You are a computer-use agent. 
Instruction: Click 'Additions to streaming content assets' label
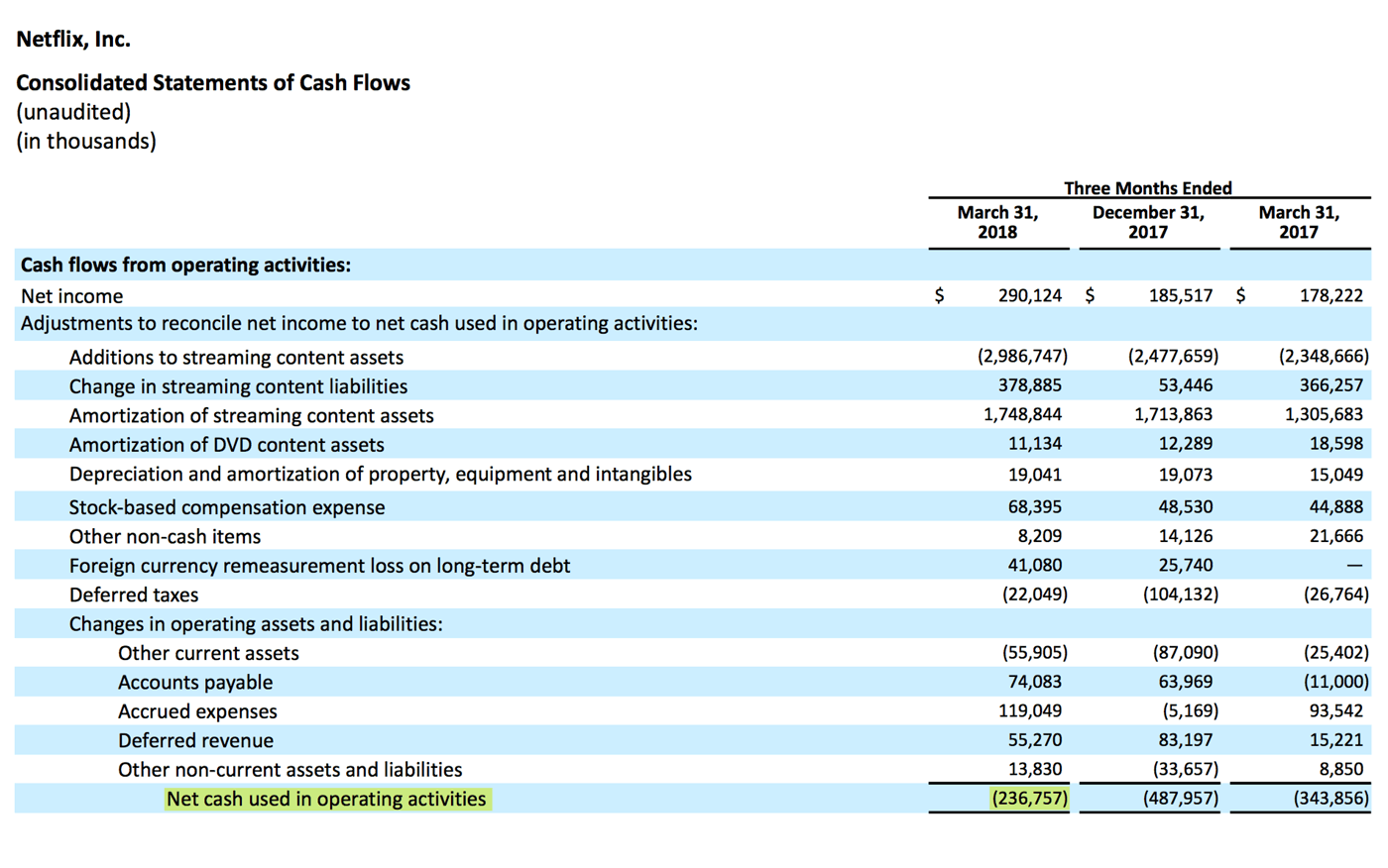236,358
